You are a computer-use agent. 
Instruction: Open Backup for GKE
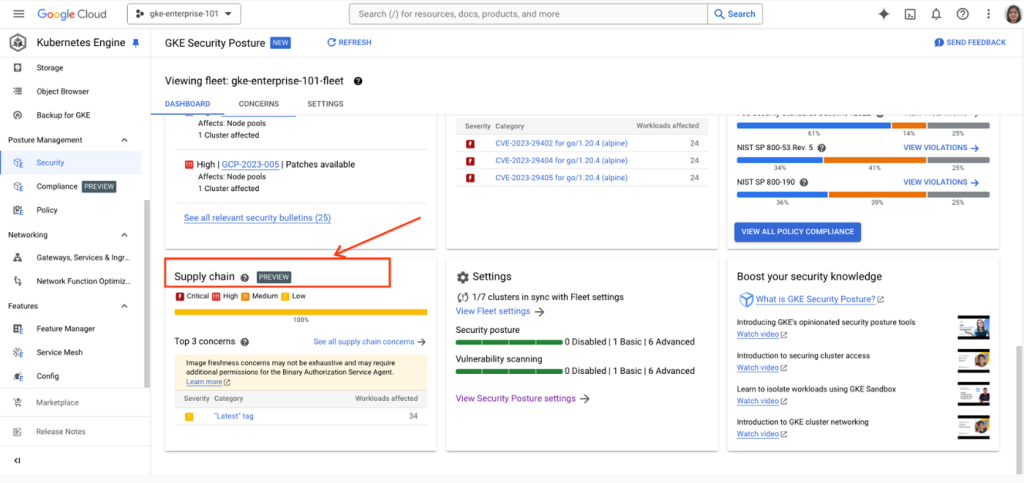coord(63,115)
